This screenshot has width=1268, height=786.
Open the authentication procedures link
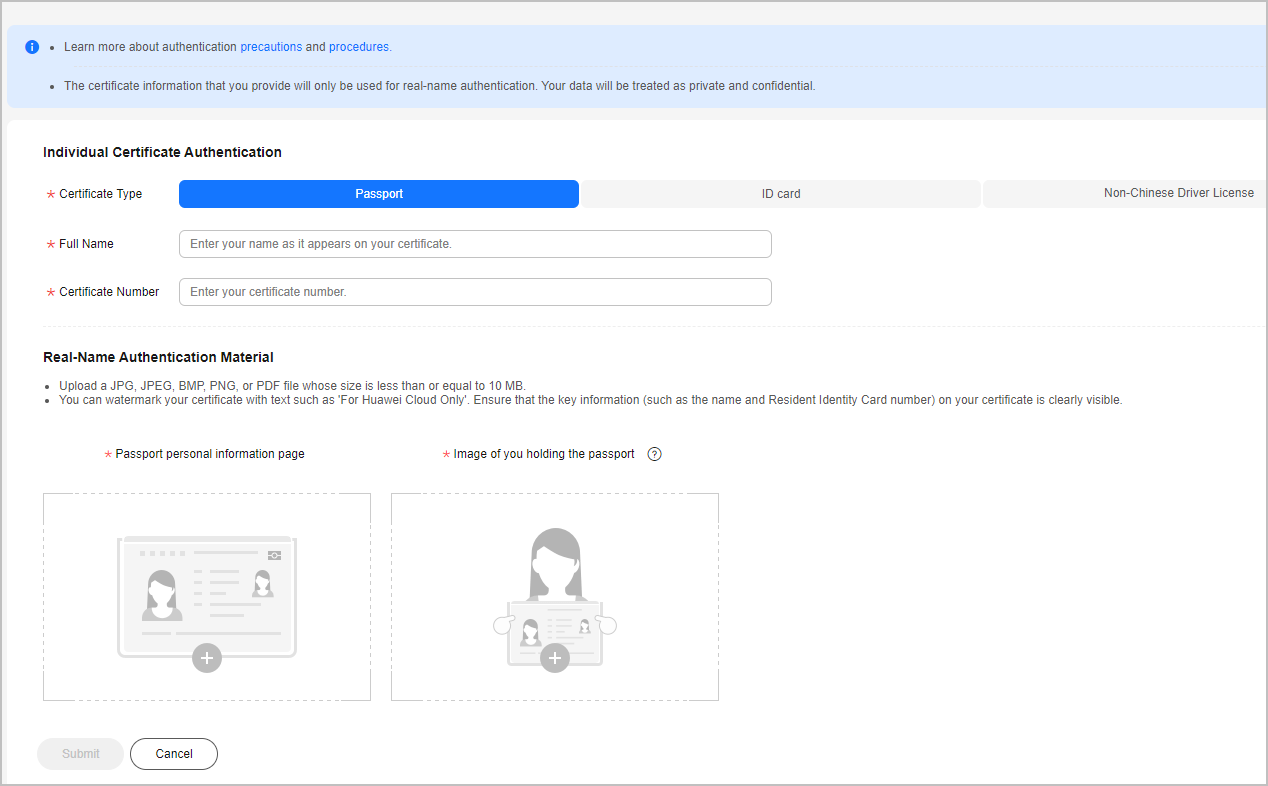click(x=360, y=47)
